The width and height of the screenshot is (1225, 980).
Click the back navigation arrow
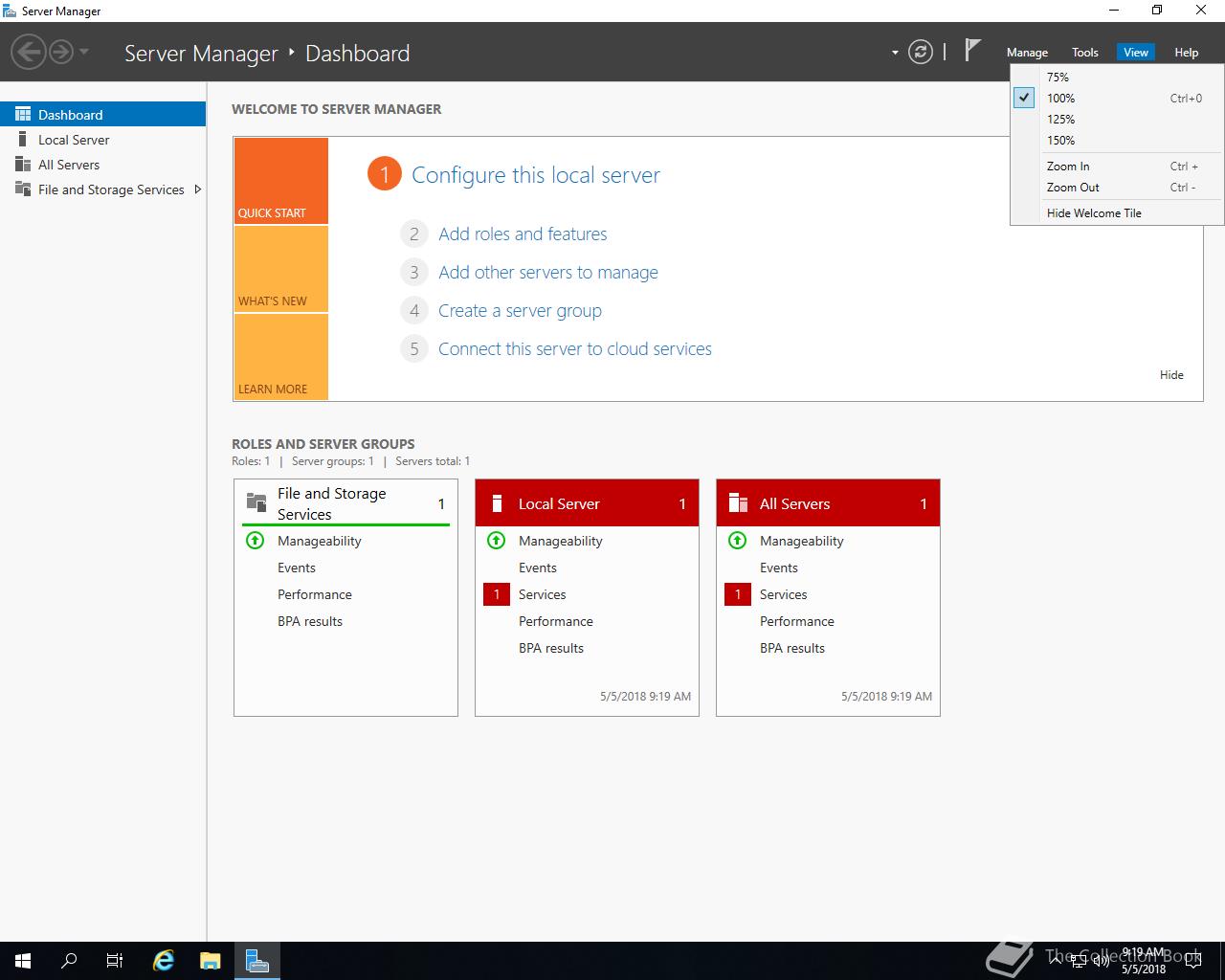pyautogui.click(x=29, y=52)
